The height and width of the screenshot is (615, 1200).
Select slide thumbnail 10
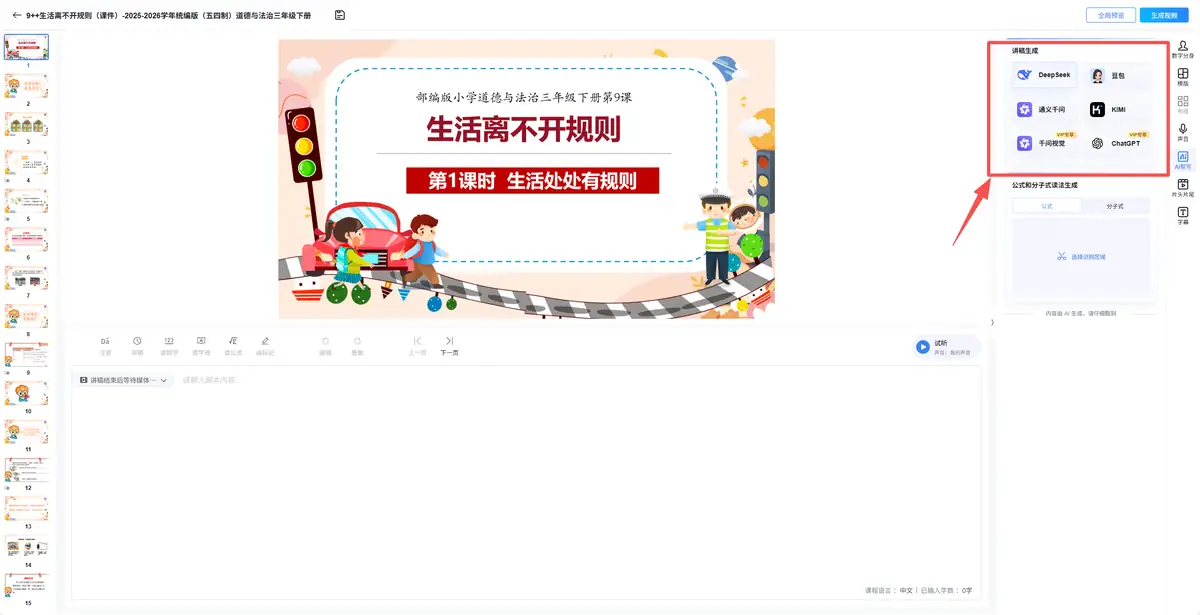27,393
